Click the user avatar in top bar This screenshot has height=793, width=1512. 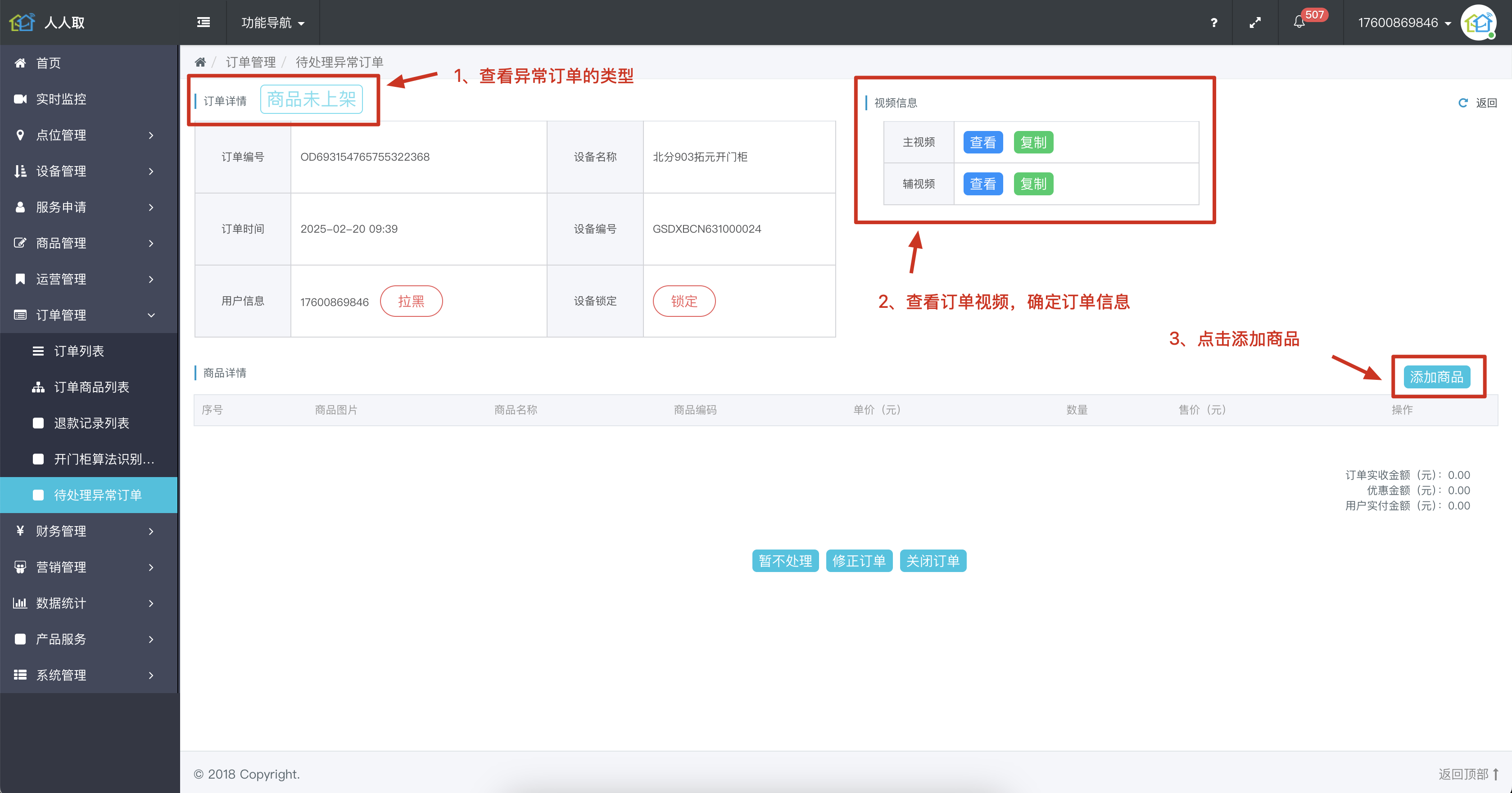pos(1479,23)
